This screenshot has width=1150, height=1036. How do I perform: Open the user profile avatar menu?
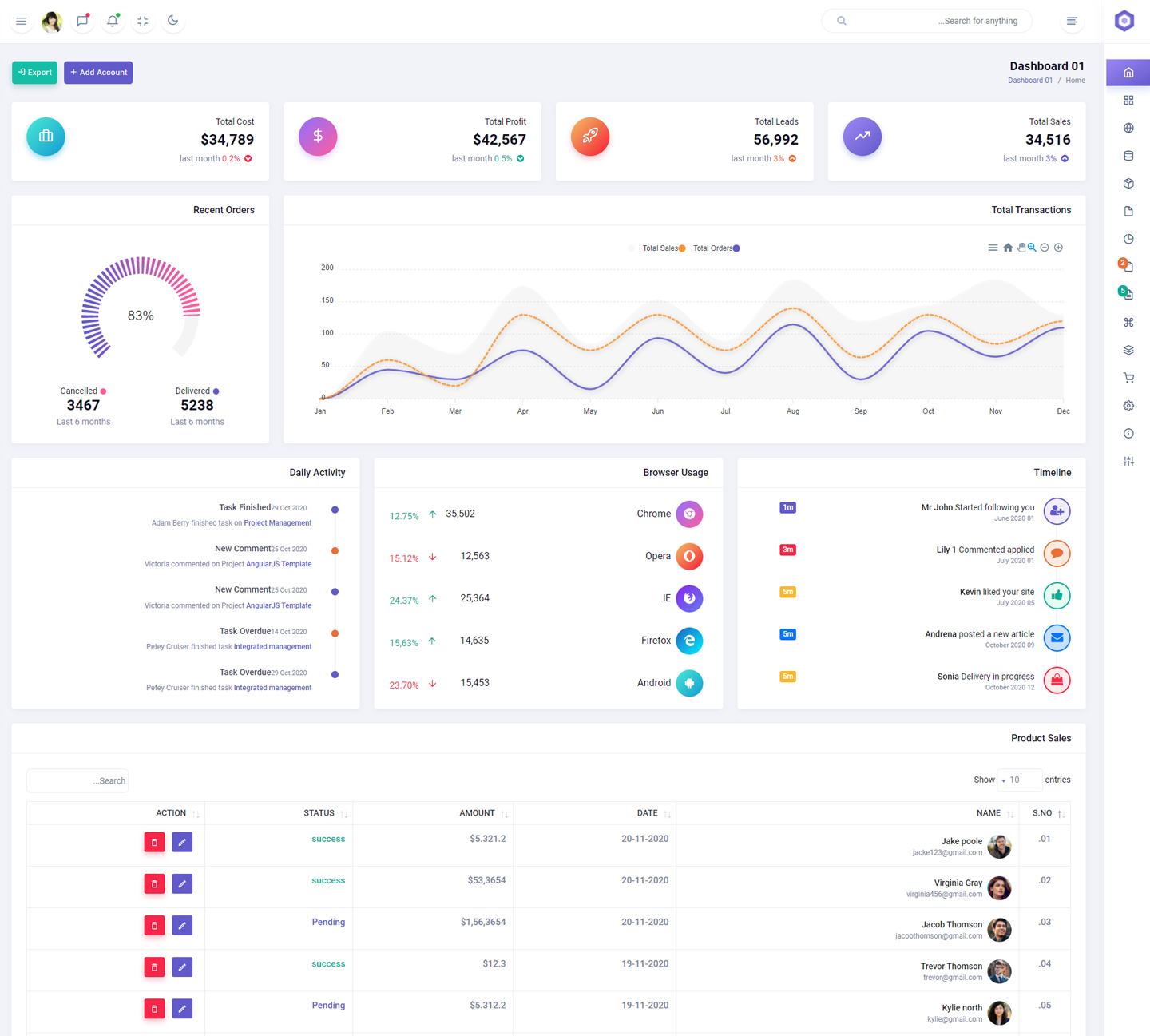coord(52,22)
